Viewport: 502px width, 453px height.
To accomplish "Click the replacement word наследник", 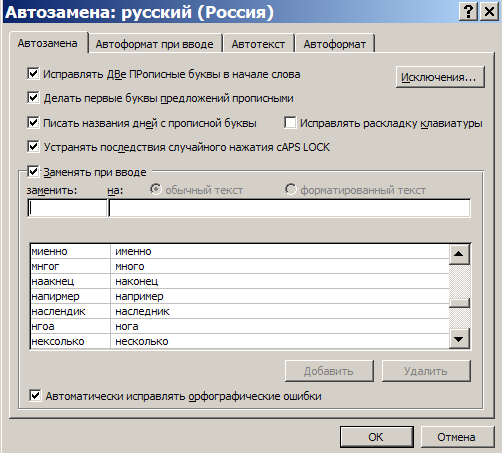I will coord(142,311).
